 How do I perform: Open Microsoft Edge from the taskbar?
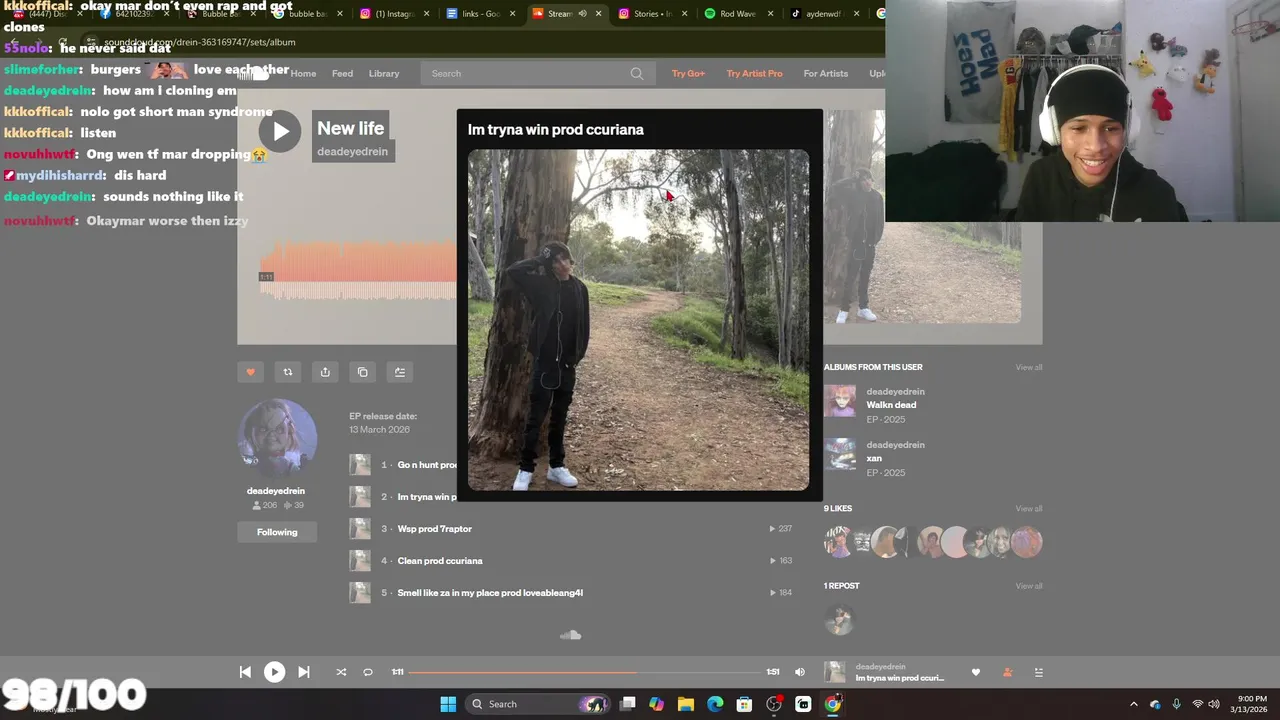click(x=715, y=704)
